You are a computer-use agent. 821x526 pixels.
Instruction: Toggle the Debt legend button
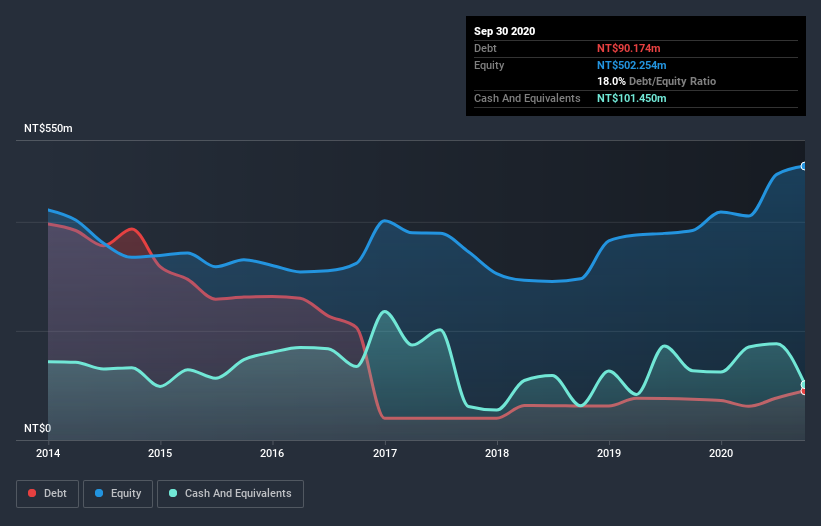pos(48,494)
